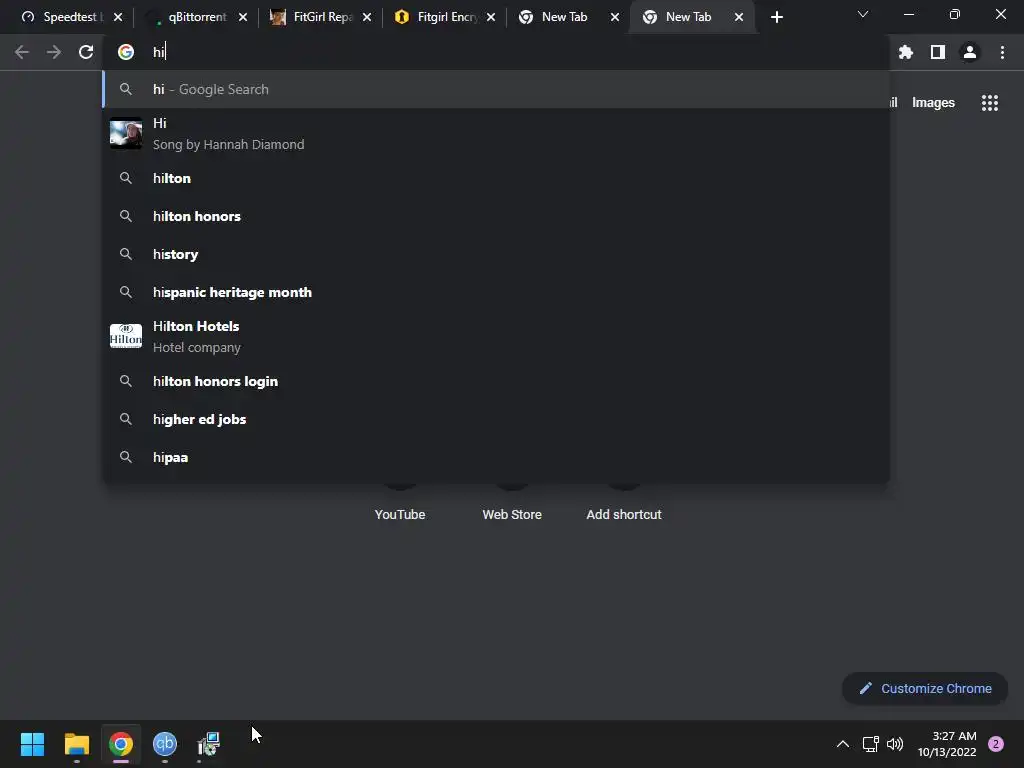Open the notification count badge
This screenshot has height=768, width=1024.
996,744
